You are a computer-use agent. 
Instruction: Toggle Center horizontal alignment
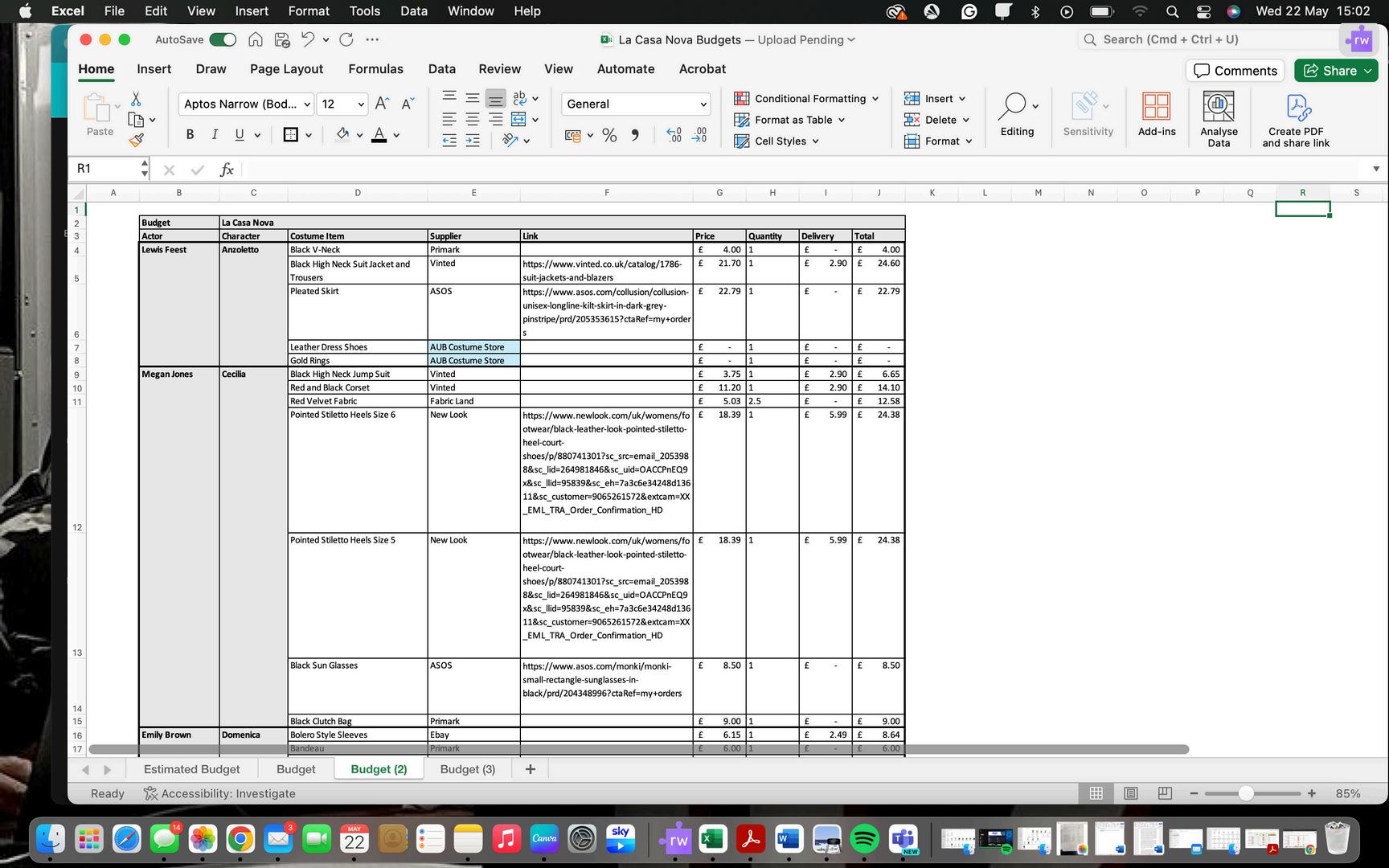point(473,119)
